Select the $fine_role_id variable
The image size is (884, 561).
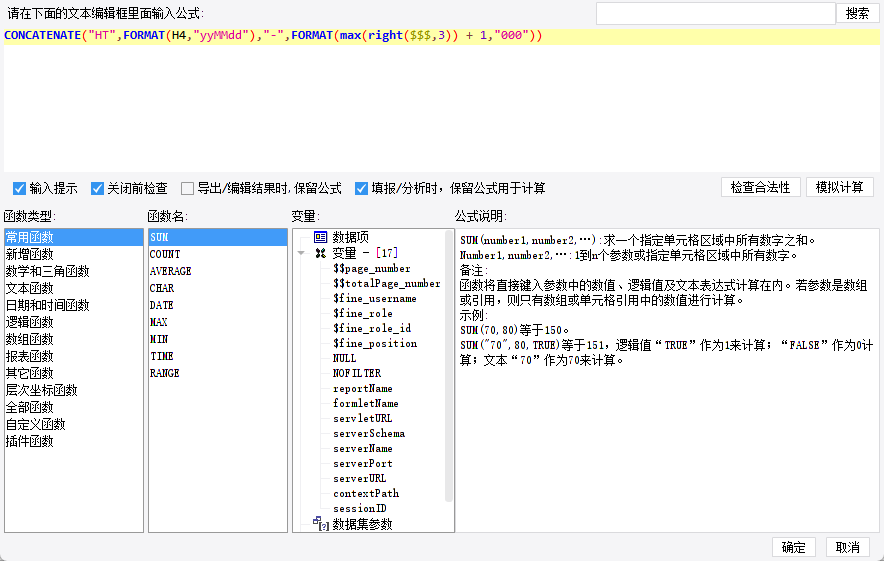point(372,328)
